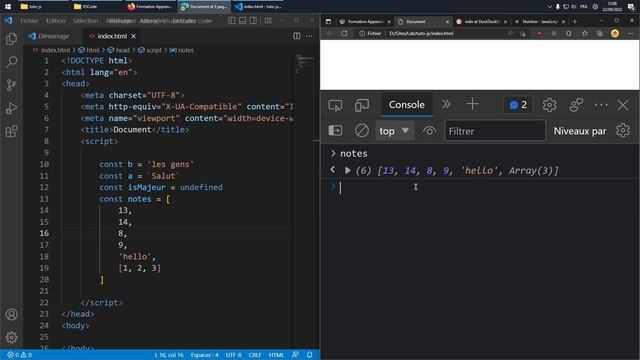Image resolution: width=640 pixels, height=360 pixels.
Task: Toggle device emulation in DevTools
Action: coord(362,105)
